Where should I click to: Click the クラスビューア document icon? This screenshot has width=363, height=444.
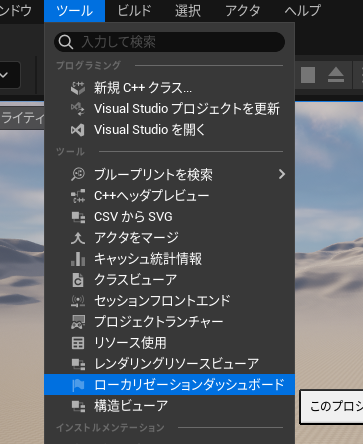click(x=78, y=280)
